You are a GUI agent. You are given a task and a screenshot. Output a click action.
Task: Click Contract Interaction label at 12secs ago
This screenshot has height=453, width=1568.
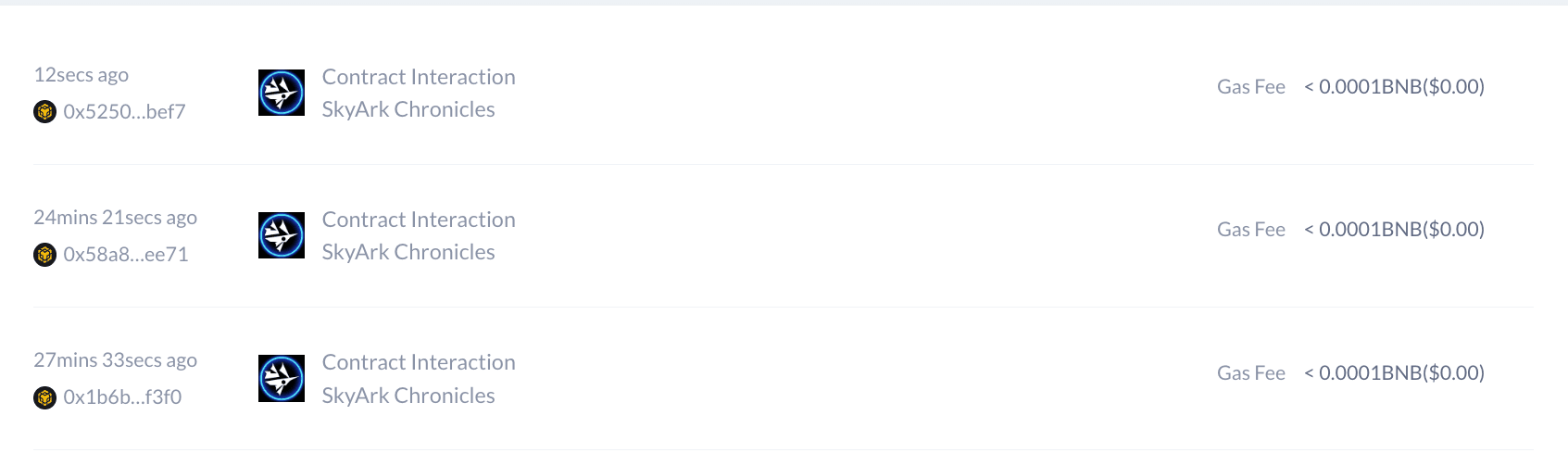coord(419,77)
